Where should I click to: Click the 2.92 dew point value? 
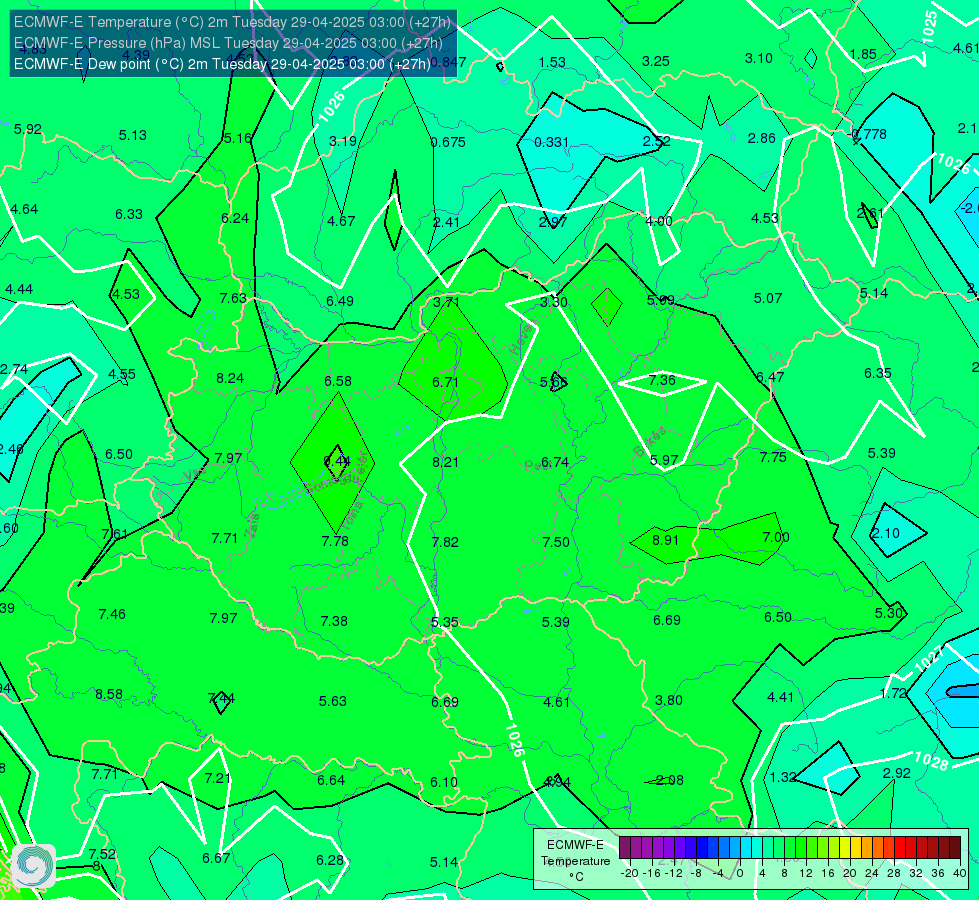pyautogui.click(x=897, y=773)
